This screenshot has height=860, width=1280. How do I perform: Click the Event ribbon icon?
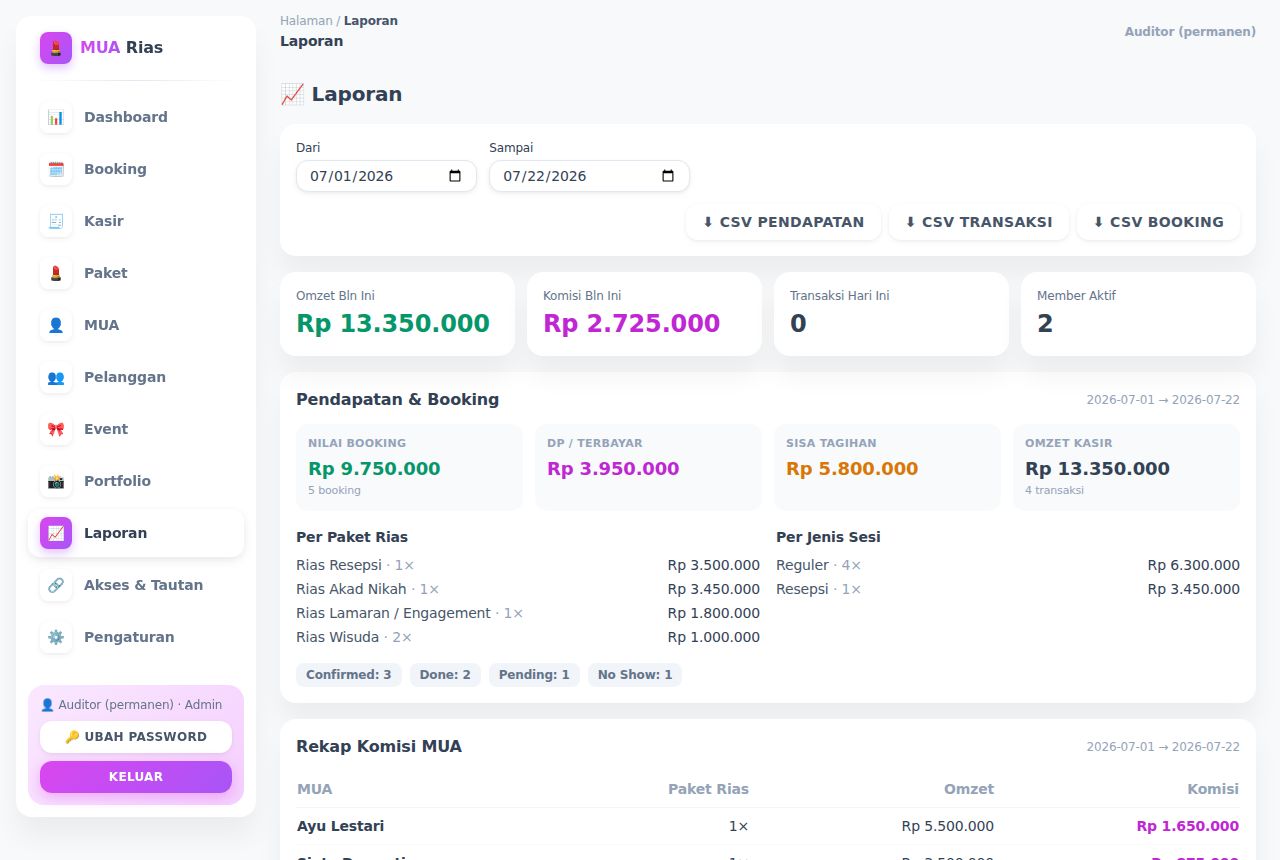56,429
